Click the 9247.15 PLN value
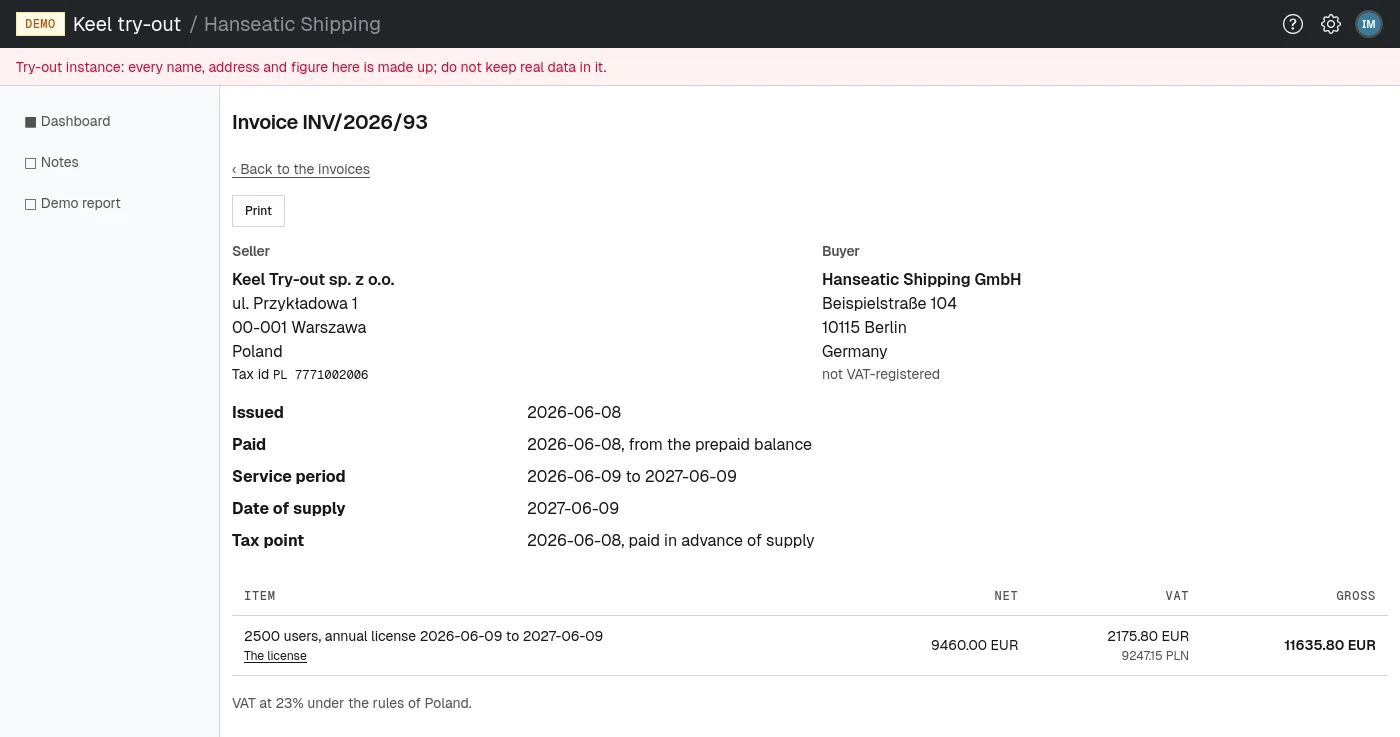 tap(1155, 656)
